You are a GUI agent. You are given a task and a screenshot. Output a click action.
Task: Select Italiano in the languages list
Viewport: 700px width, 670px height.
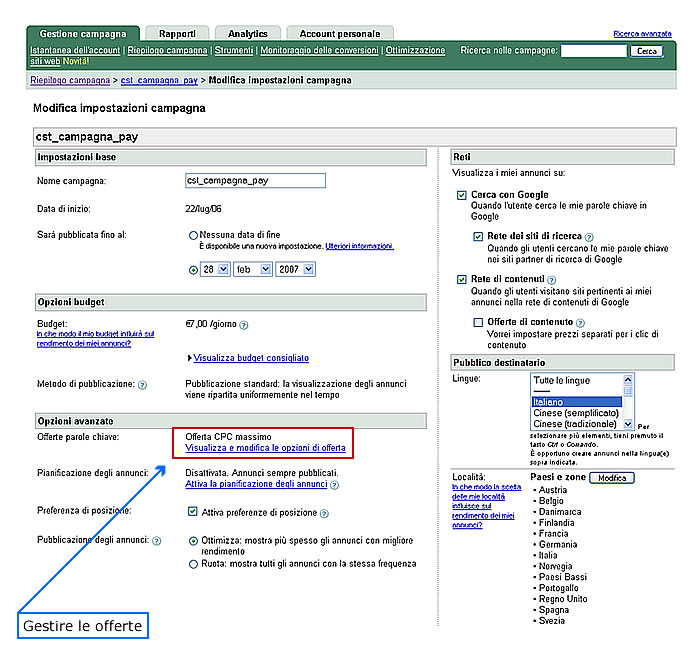[x=576, y=402]
